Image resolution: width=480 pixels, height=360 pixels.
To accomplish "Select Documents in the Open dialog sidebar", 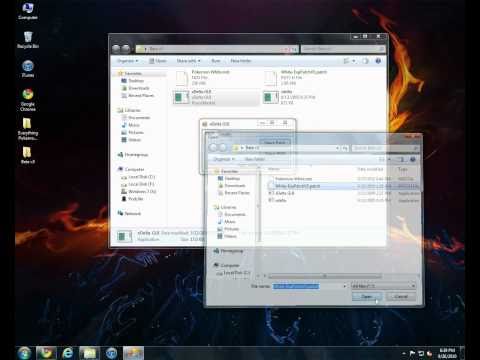I will [232, 214].
